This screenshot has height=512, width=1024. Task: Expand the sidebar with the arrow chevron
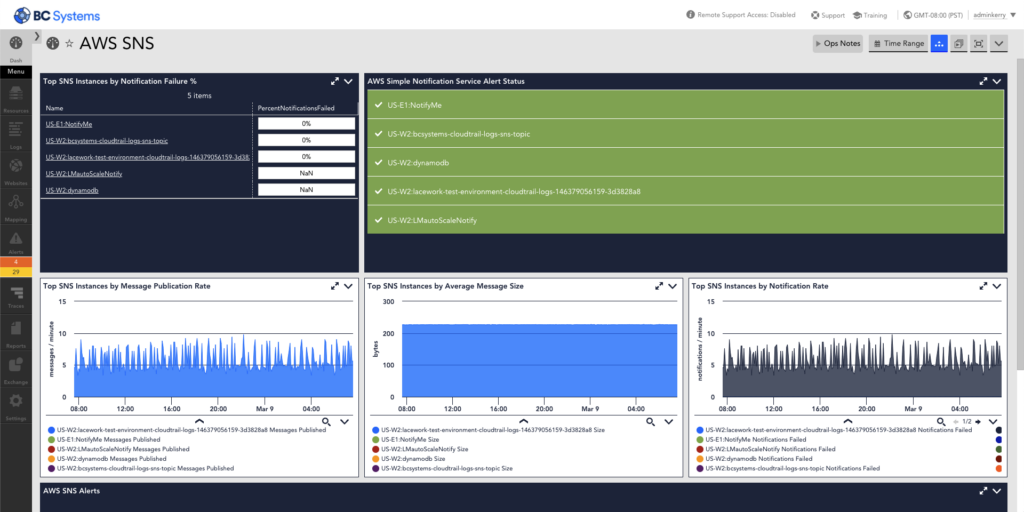tap(37, 36)
